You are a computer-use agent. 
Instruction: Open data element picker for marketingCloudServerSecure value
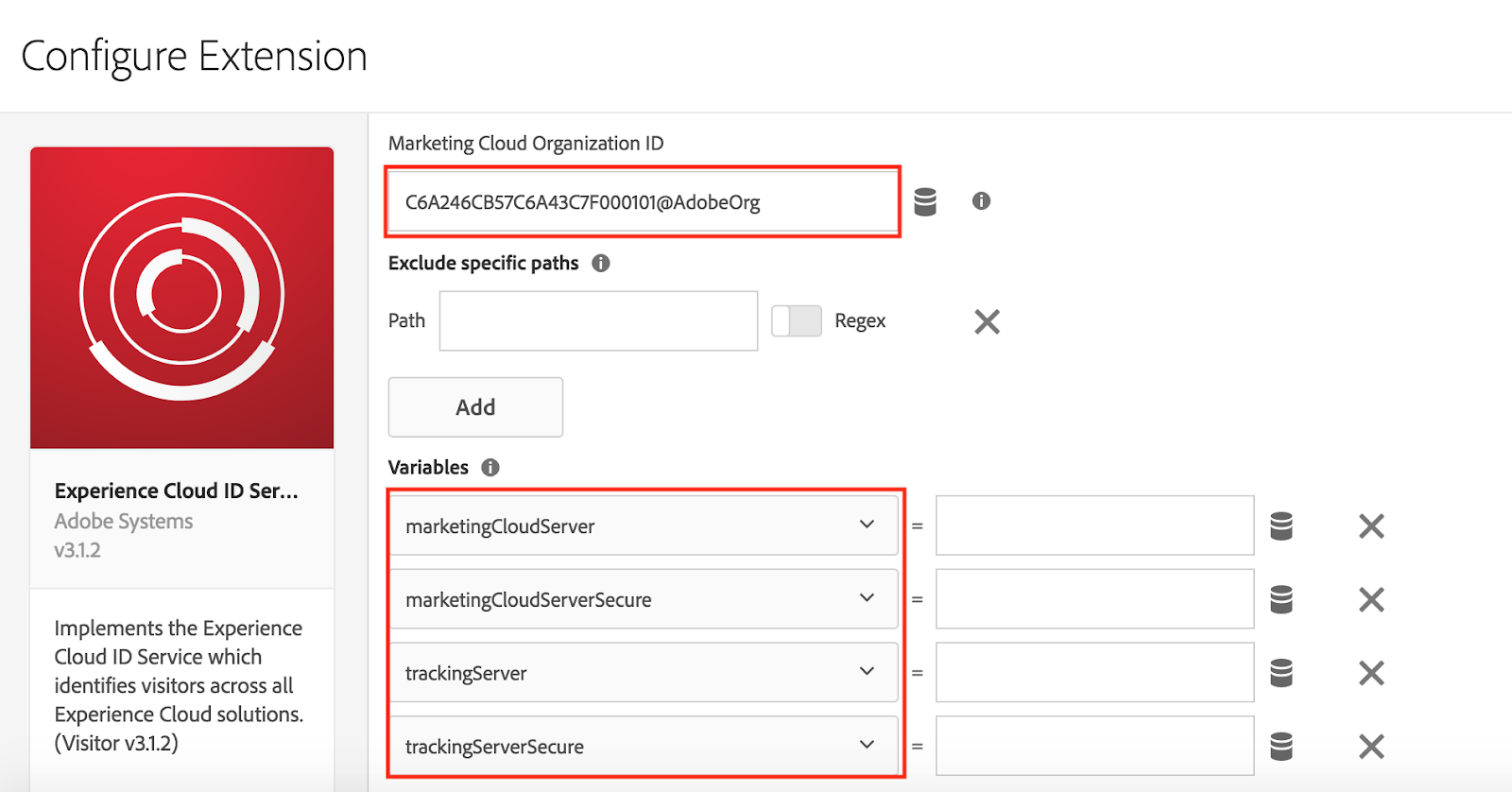[x=1281, y=599]
